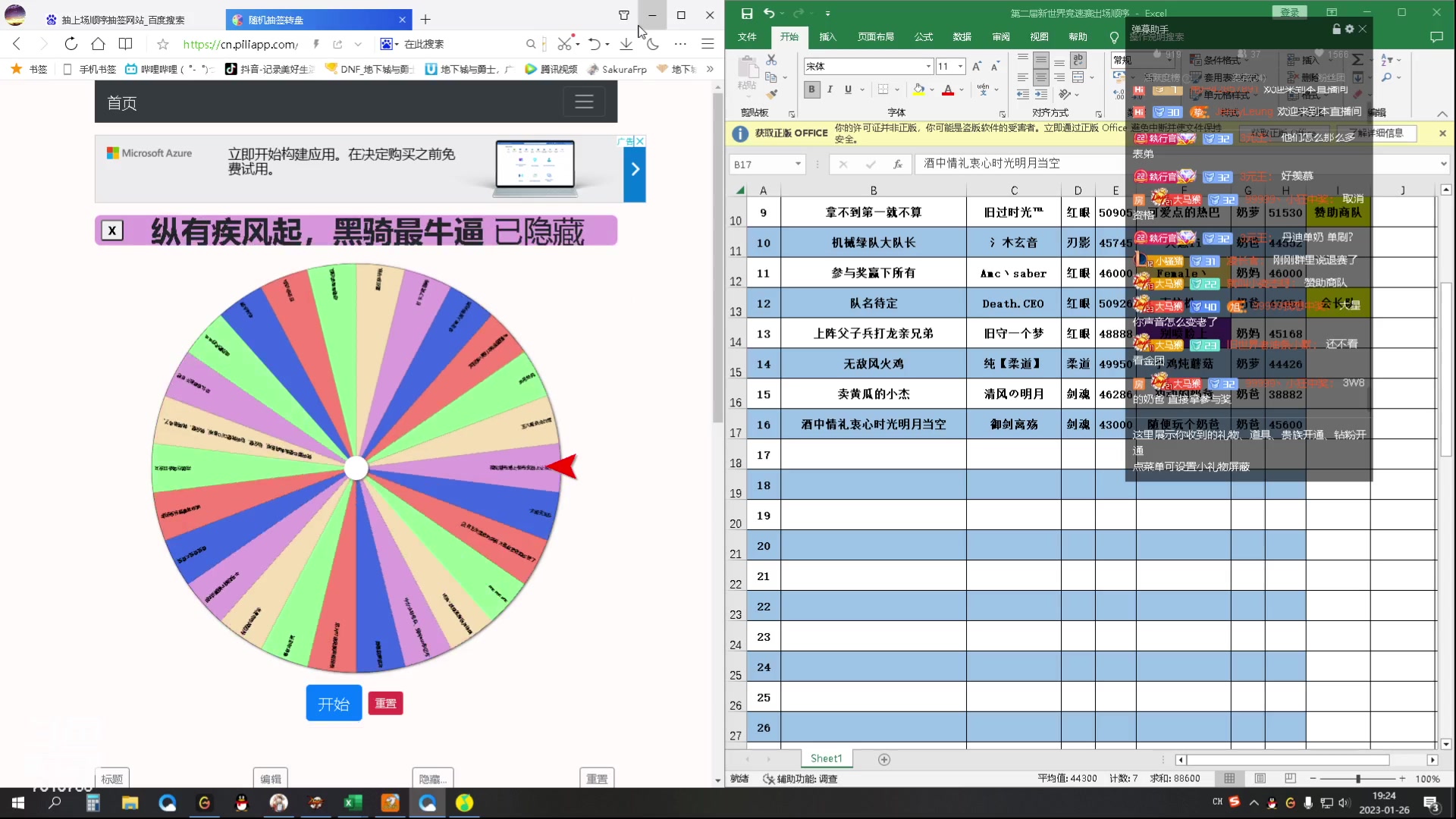Align cell text to the left
Viewport: 1456px width, 819px height.
coord(1023,77)
